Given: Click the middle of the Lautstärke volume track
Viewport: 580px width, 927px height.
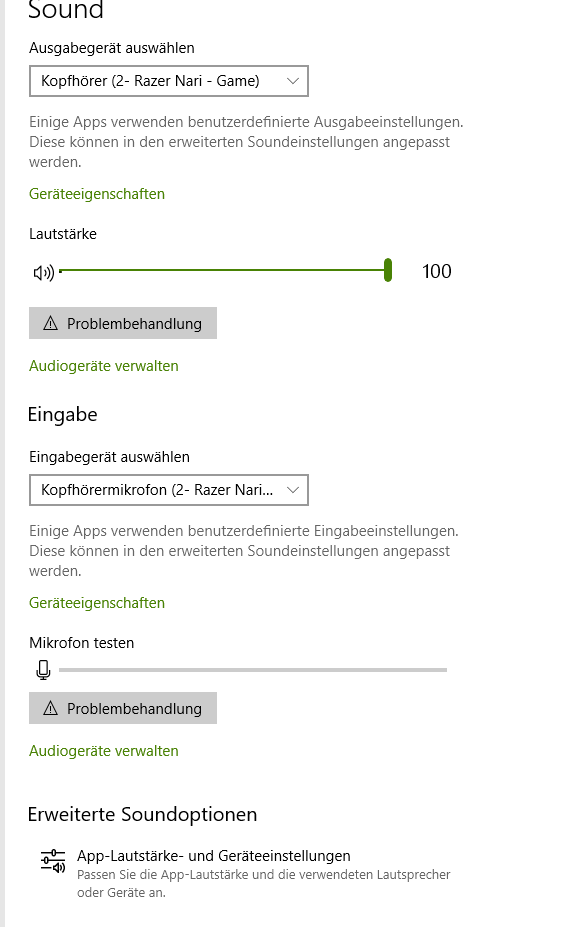Looking at the screenshot, I should tap(223, 270).
